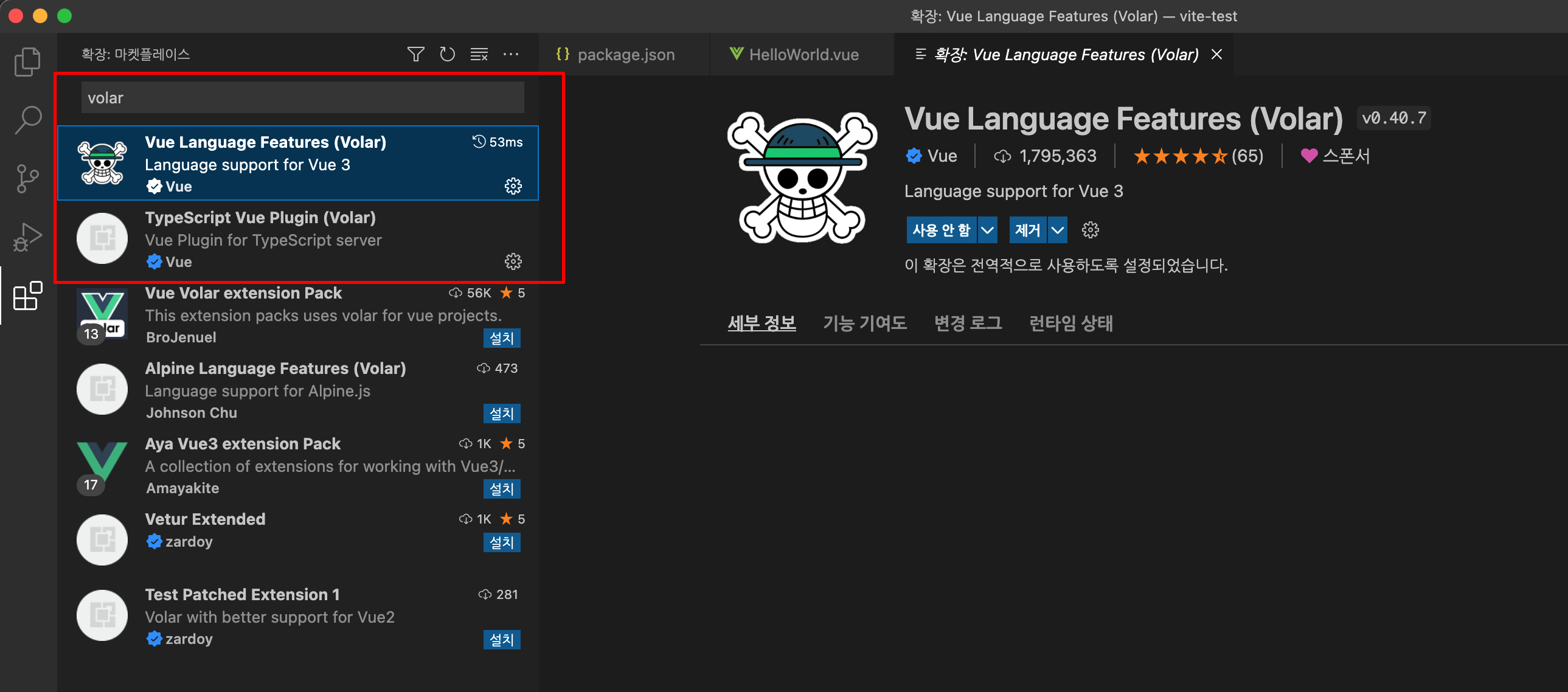
Task: Clear extensions search results icon
Action: (479, 54)
